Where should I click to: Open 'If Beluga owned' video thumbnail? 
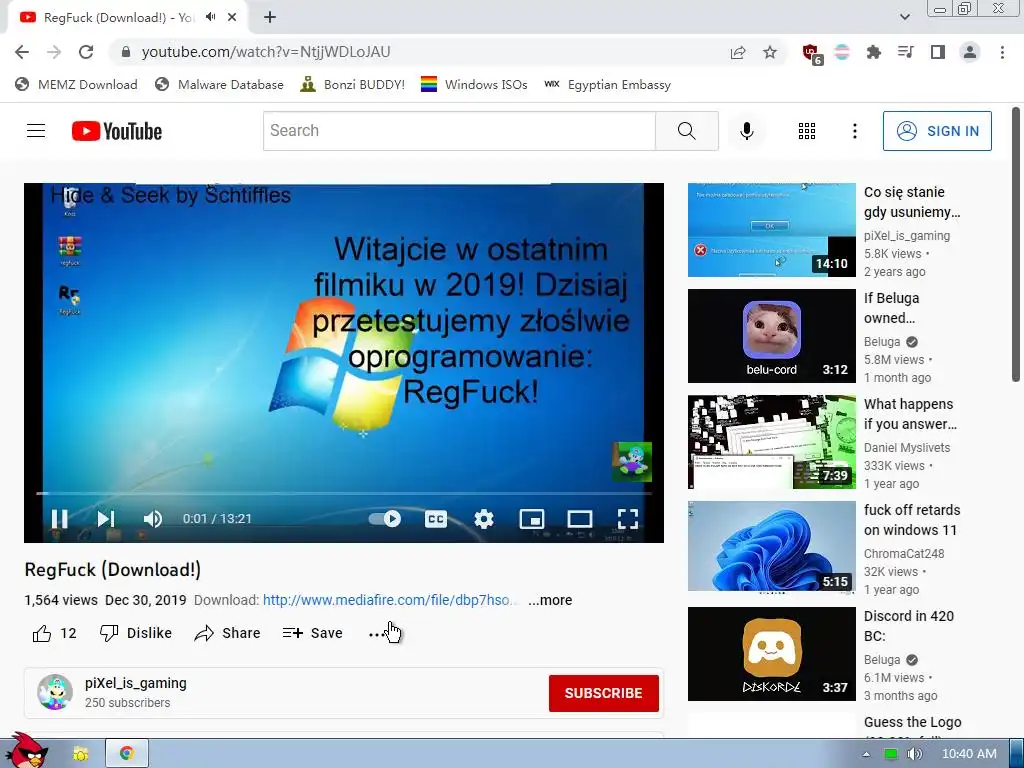771,336
